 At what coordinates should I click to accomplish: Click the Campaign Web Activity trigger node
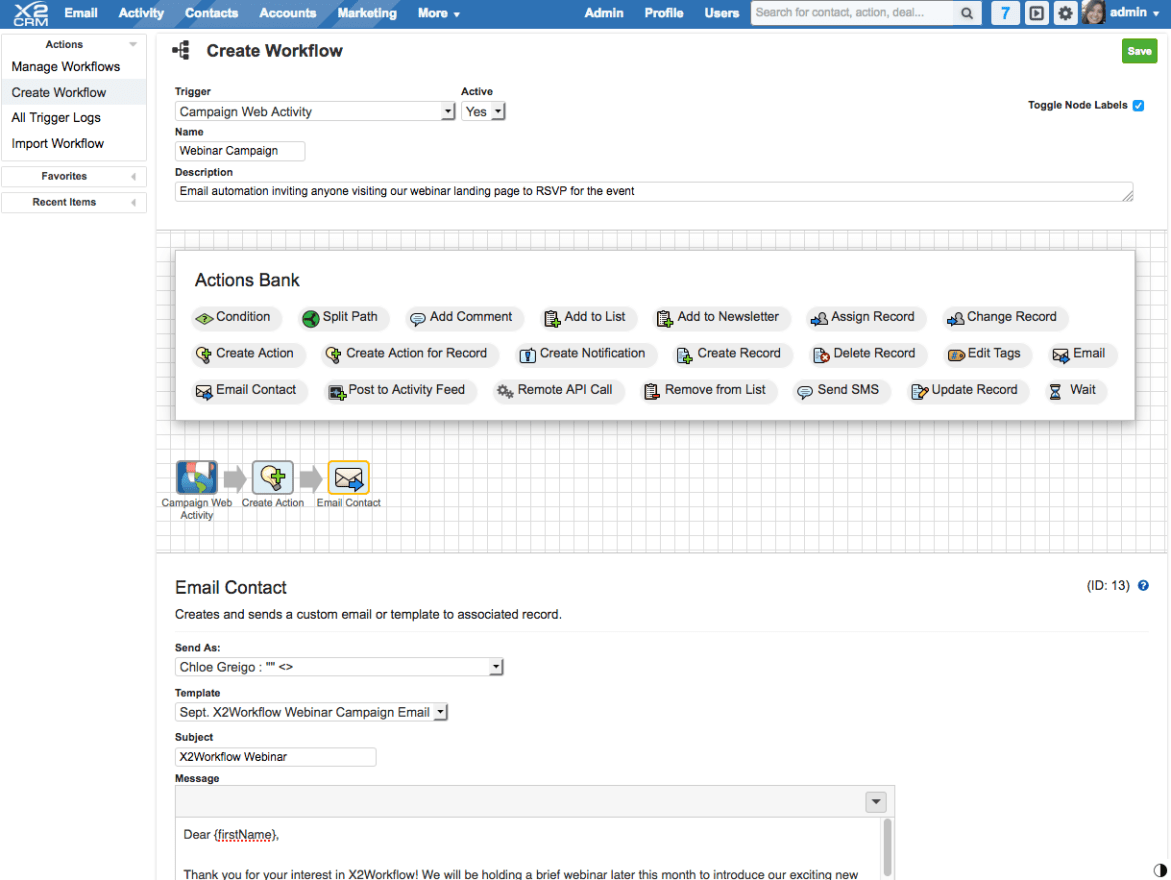(196, 477)
